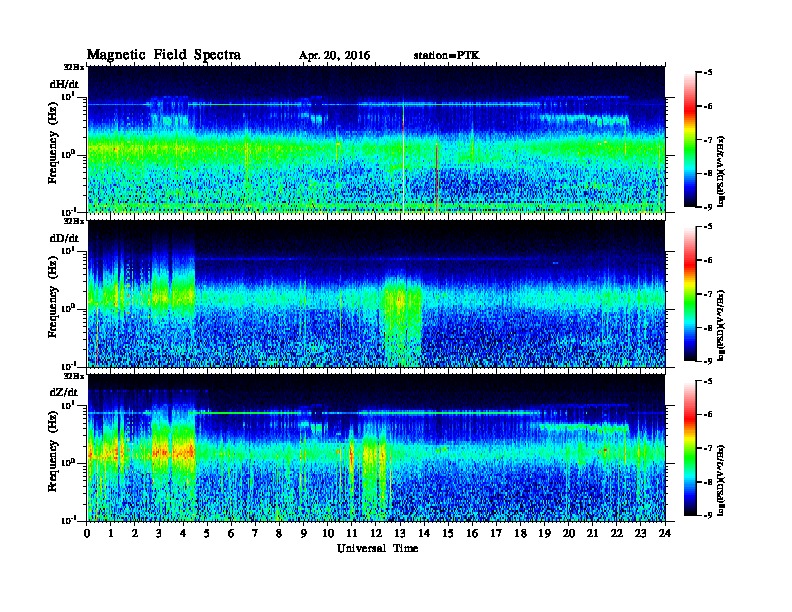Image resolution: width=792 pixels, height=612 pixels.
Task: Select the "Apr. 20, 2016" date text
Action: pyautogui.click(x=334, y=56)
